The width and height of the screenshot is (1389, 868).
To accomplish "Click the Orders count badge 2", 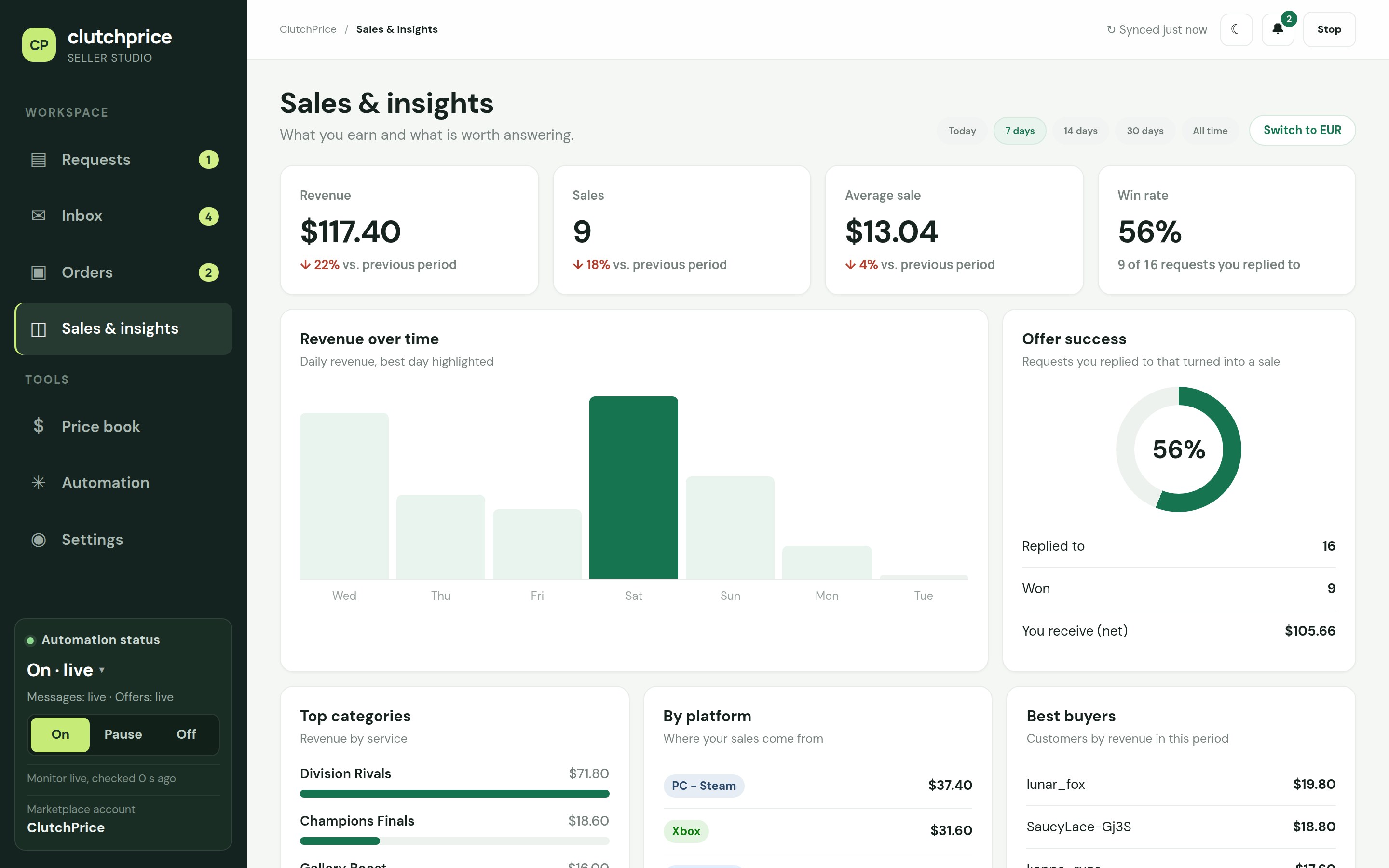I will pyautogui.click(x=208, y=272).
